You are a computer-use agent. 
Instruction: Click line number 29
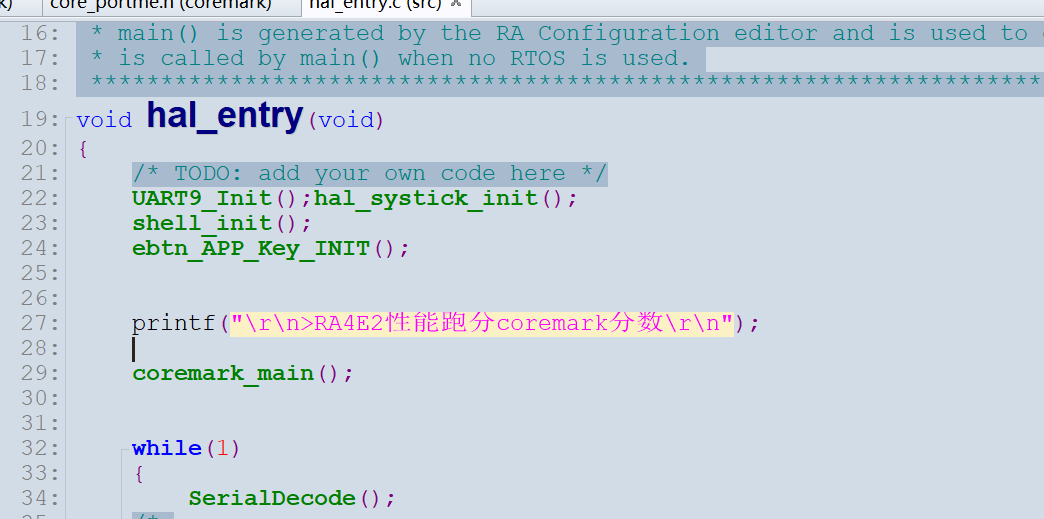[x=39, y=373]
